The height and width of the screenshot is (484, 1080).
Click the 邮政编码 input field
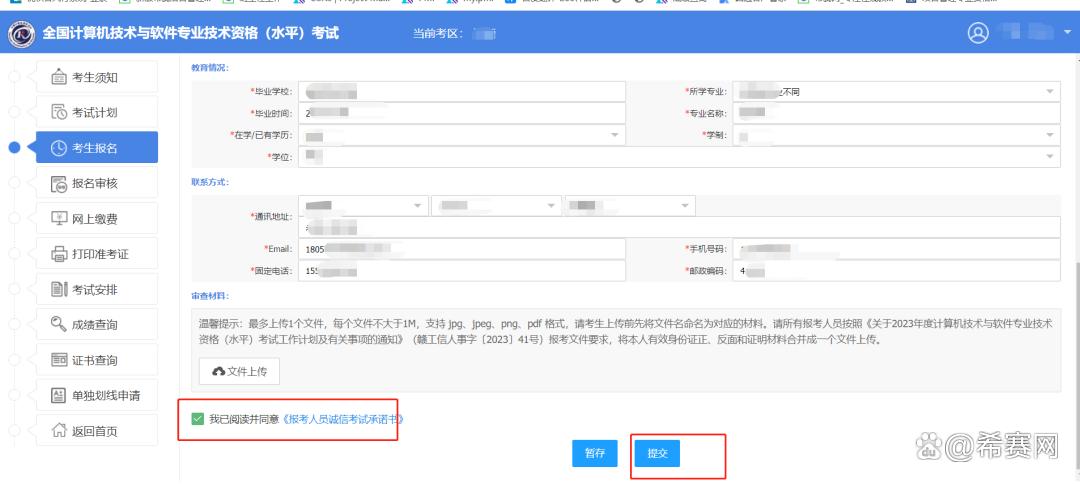coord(896,271)
